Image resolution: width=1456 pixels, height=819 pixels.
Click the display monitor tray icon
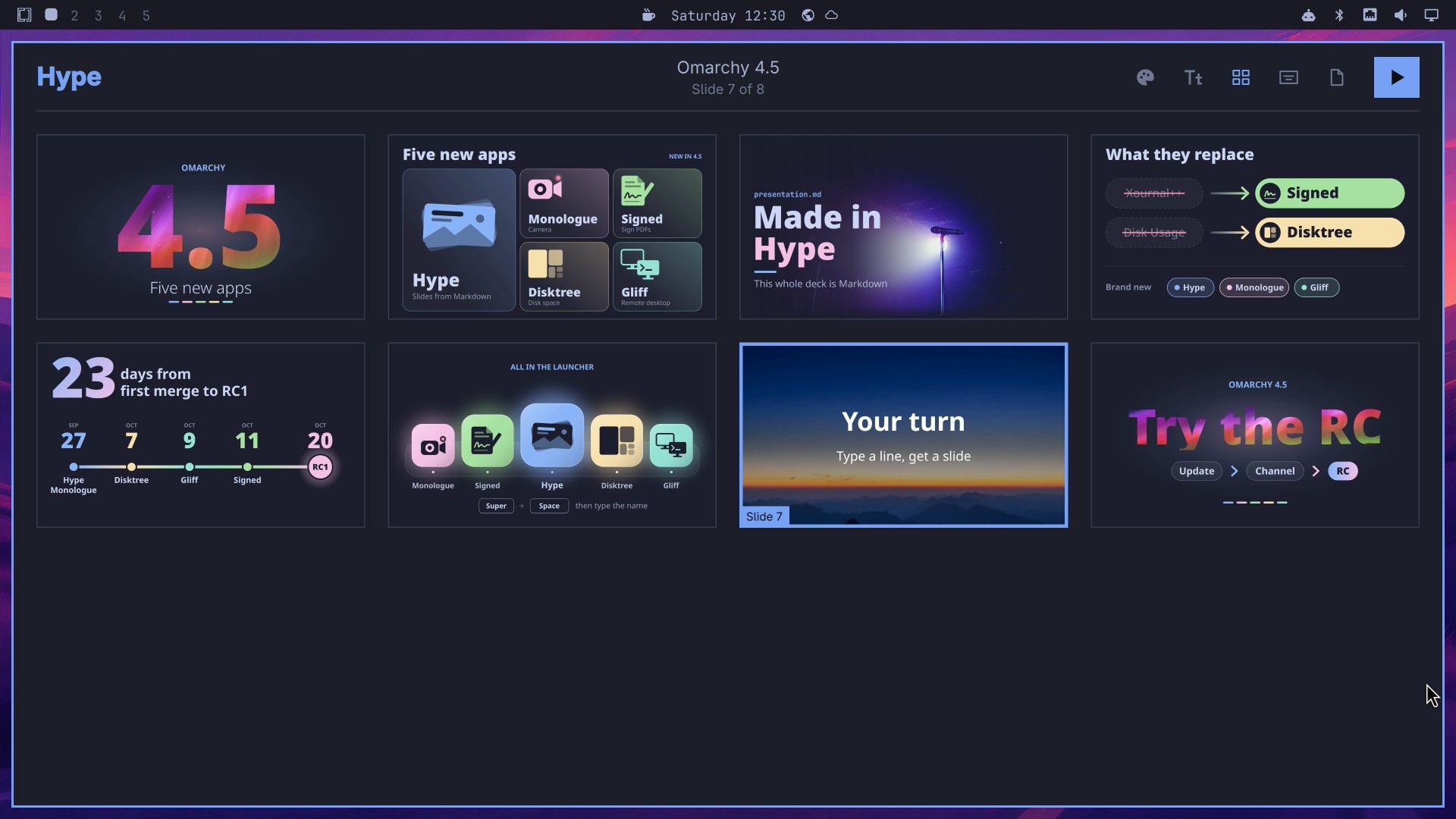[1431, 15]
